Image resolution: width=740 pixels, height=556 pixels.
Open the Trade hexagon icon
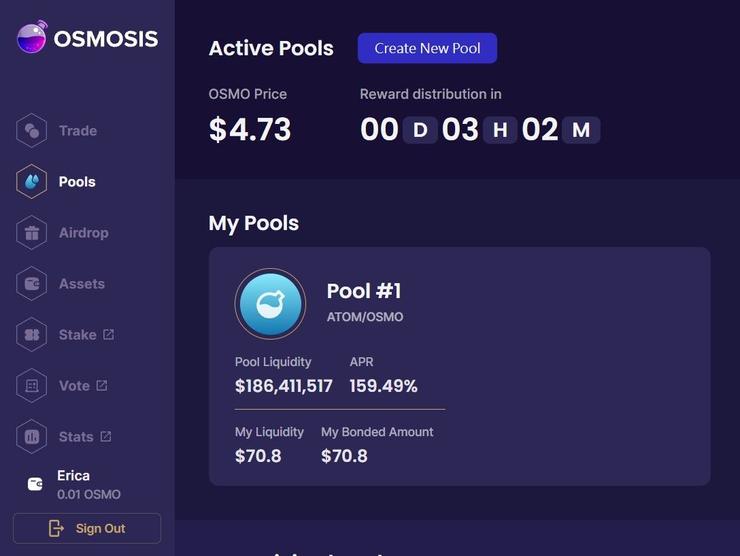(32, 131)
